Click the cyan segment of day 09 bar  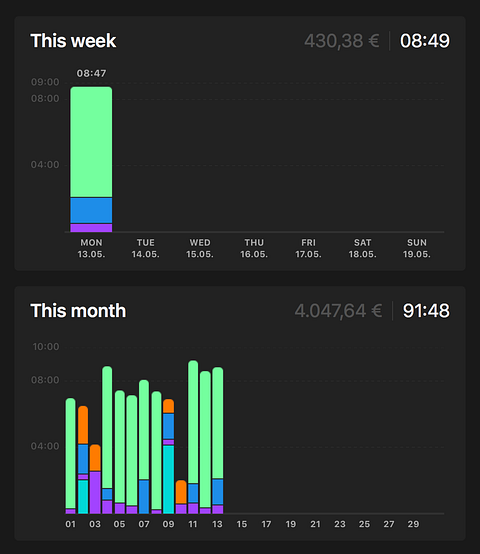coord(168,479)
